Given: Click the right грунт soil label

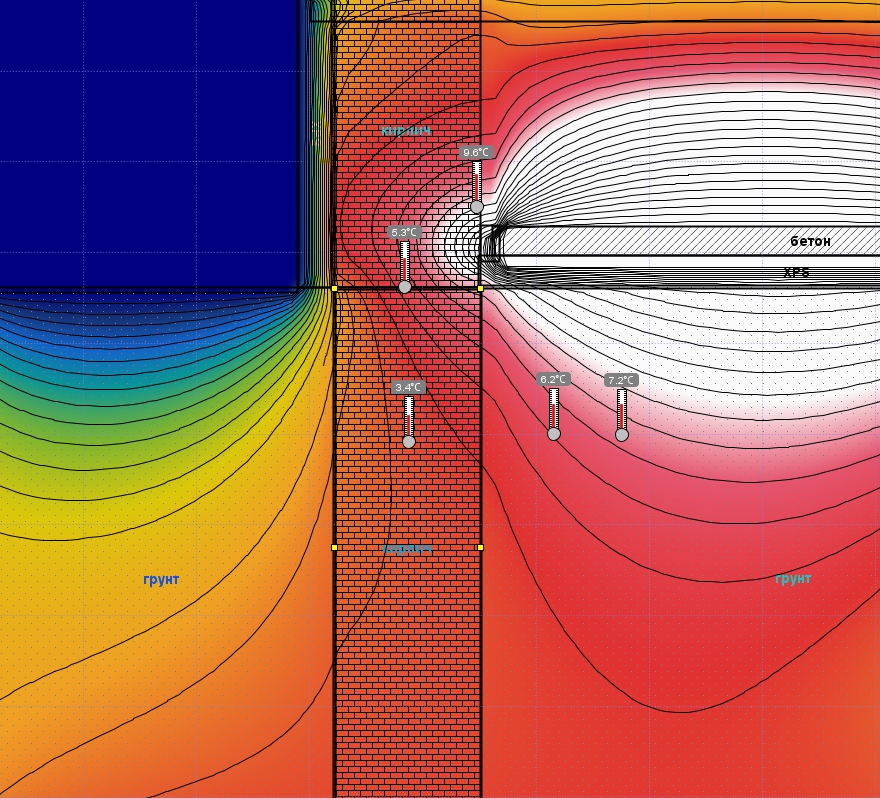Looking at the screenshot, I should pos(793,579).
